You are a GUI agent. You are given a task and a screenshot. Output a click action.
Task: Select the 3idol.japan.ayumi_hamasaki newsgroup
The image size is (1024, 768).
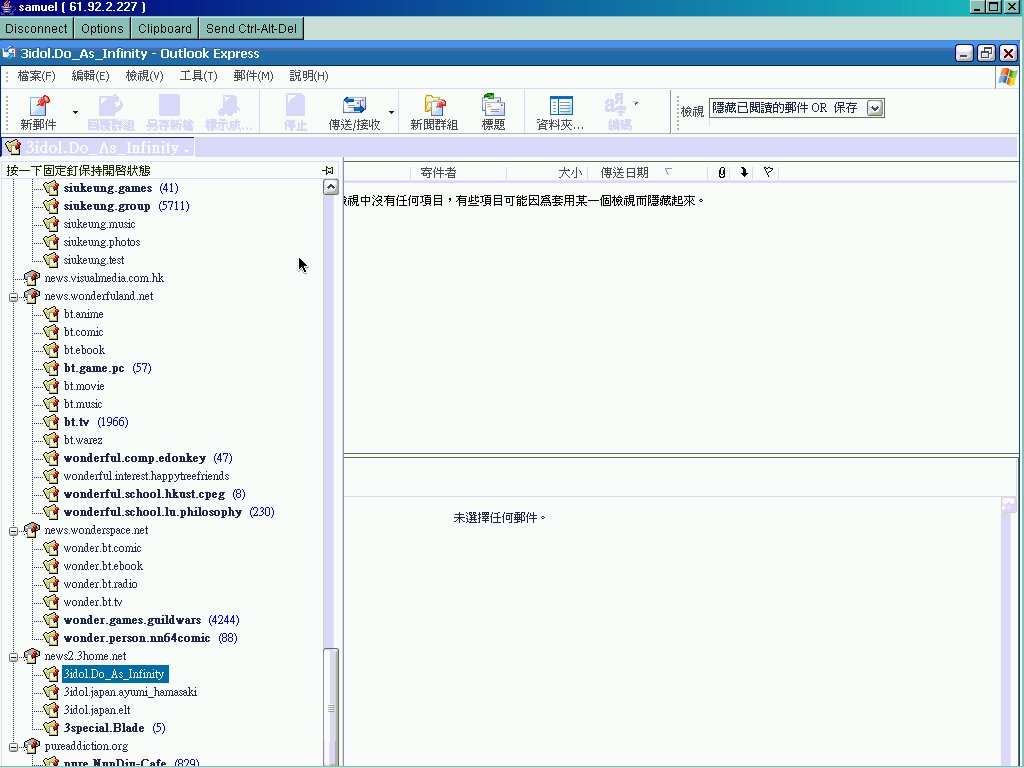click(x=130, y=692)
